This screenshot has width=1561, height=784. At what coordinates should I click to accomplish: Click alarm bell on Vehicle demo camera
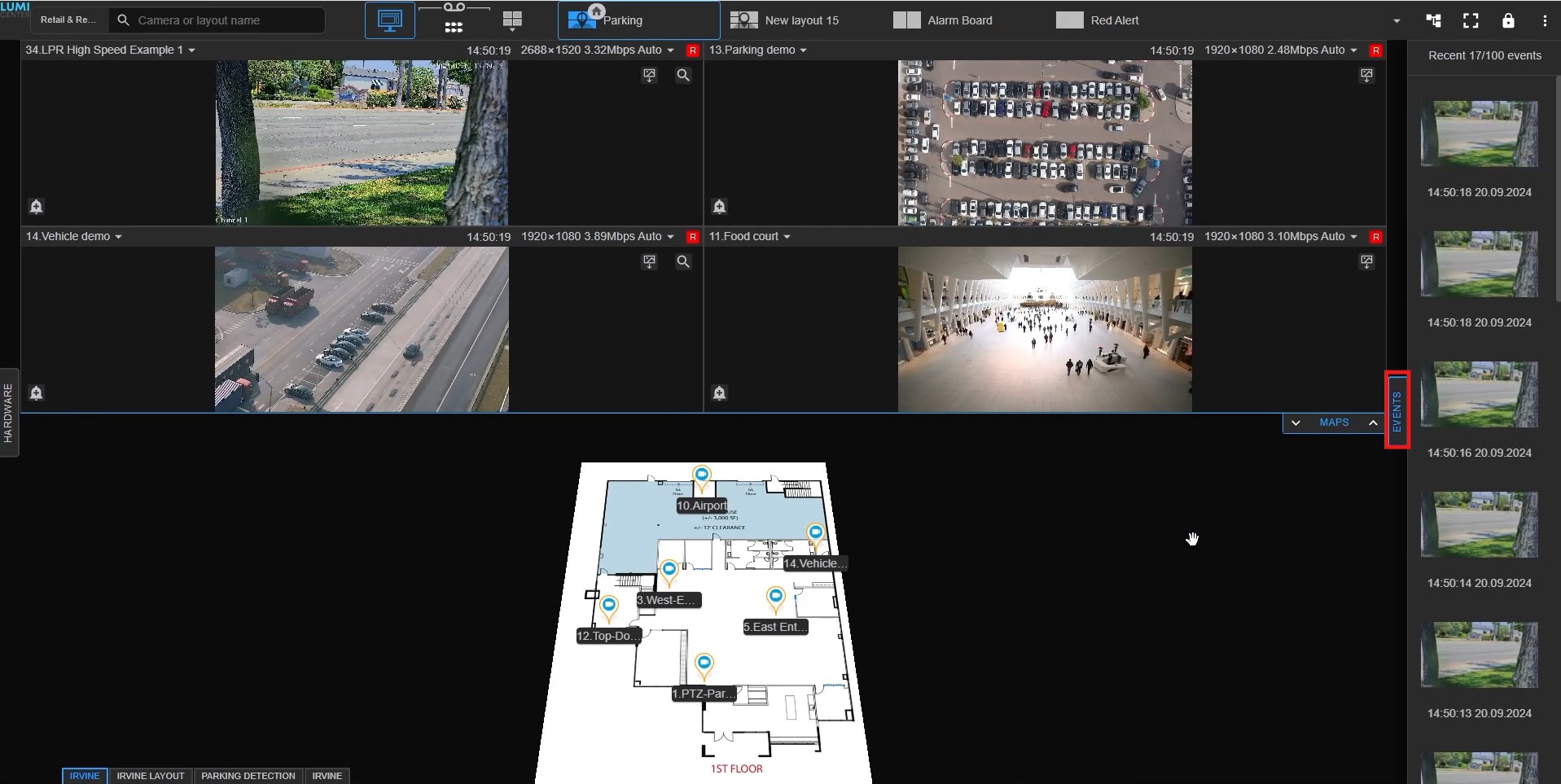point(37,393)
